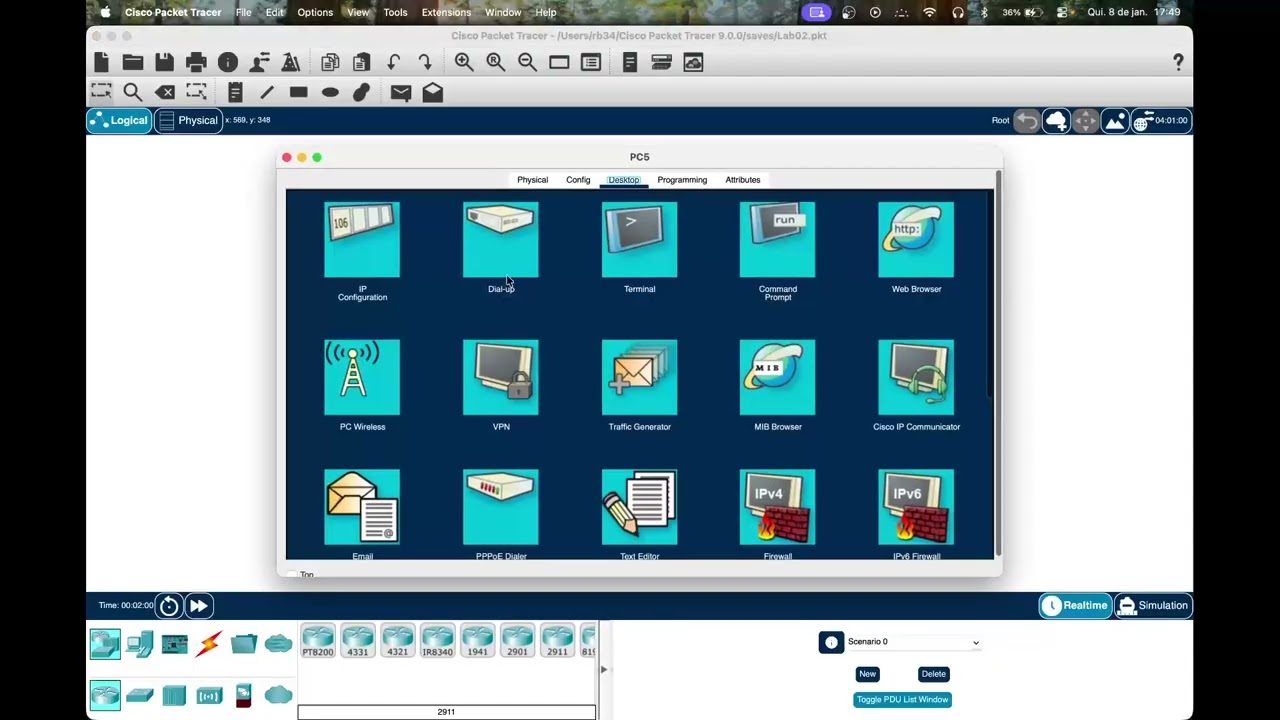Image resolution: width=1280 pixels, height=720 pixels.
Task: Click the New scenario button
Action: tap(868, 674)
